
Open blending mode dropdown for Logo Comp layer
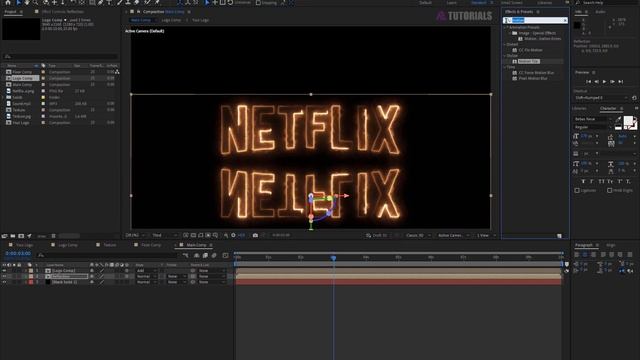[x=146, y=271]
